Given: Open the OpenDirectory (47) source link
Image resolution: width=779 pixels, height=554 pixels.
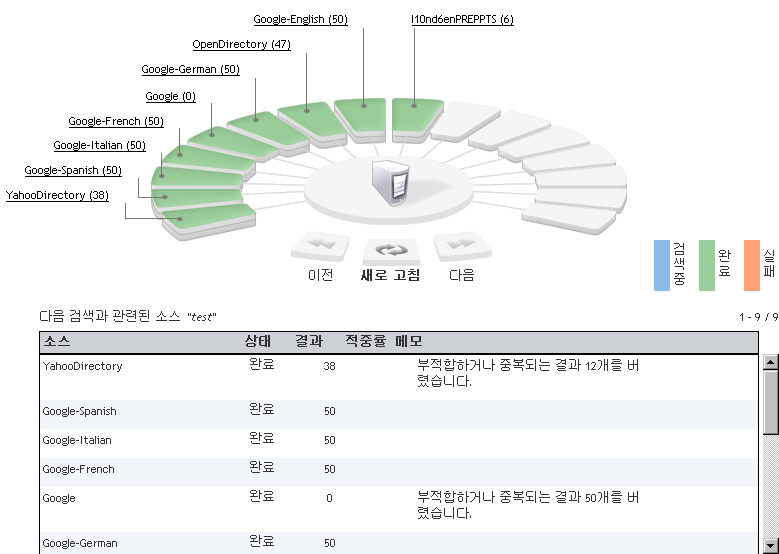Looking at the screenshot, I should point(241,45).
